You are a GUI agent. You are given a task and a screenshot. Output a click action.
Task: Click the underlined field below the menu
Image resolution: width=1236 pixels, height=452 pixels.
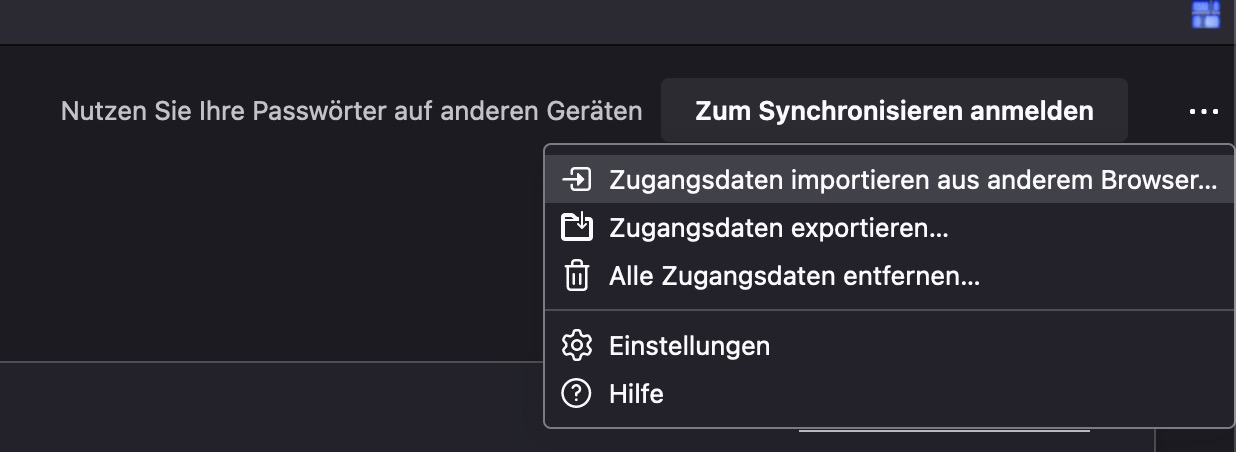(x=944, y=438)
